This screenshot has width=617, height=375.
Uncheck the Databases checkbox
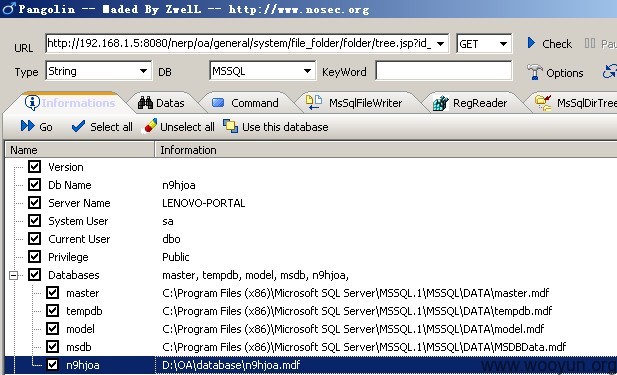click(34, 275)
